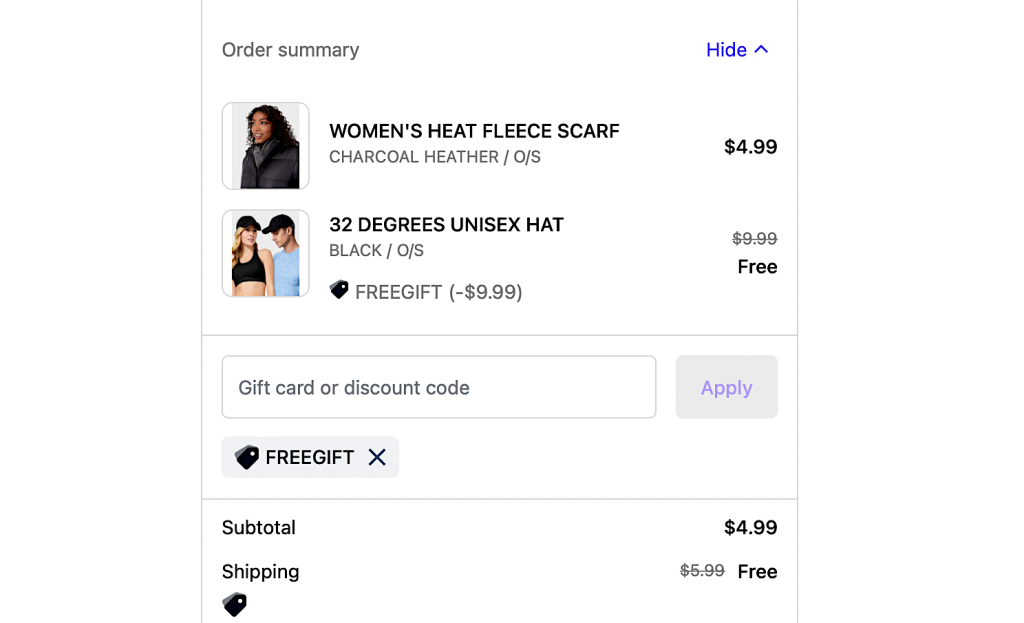Open the Women's Heat Fleece Scarf thumbnail
1024x623 pixels.
[266, 146]
